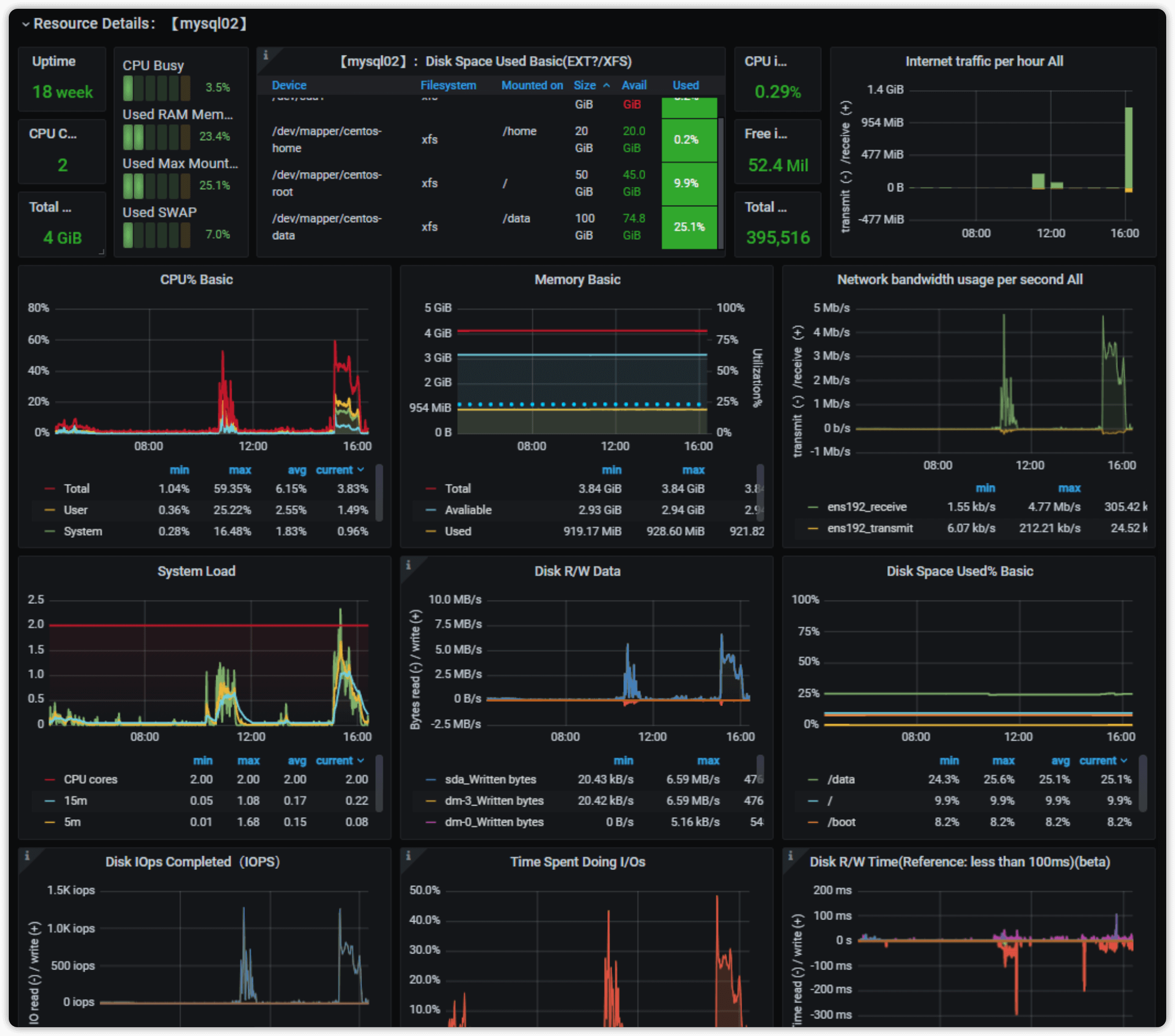Click the Disk Space Used% Basic legend scrollbar
The width and height of the screenshot is (1175, 1036).
(x=1143, y=784)
